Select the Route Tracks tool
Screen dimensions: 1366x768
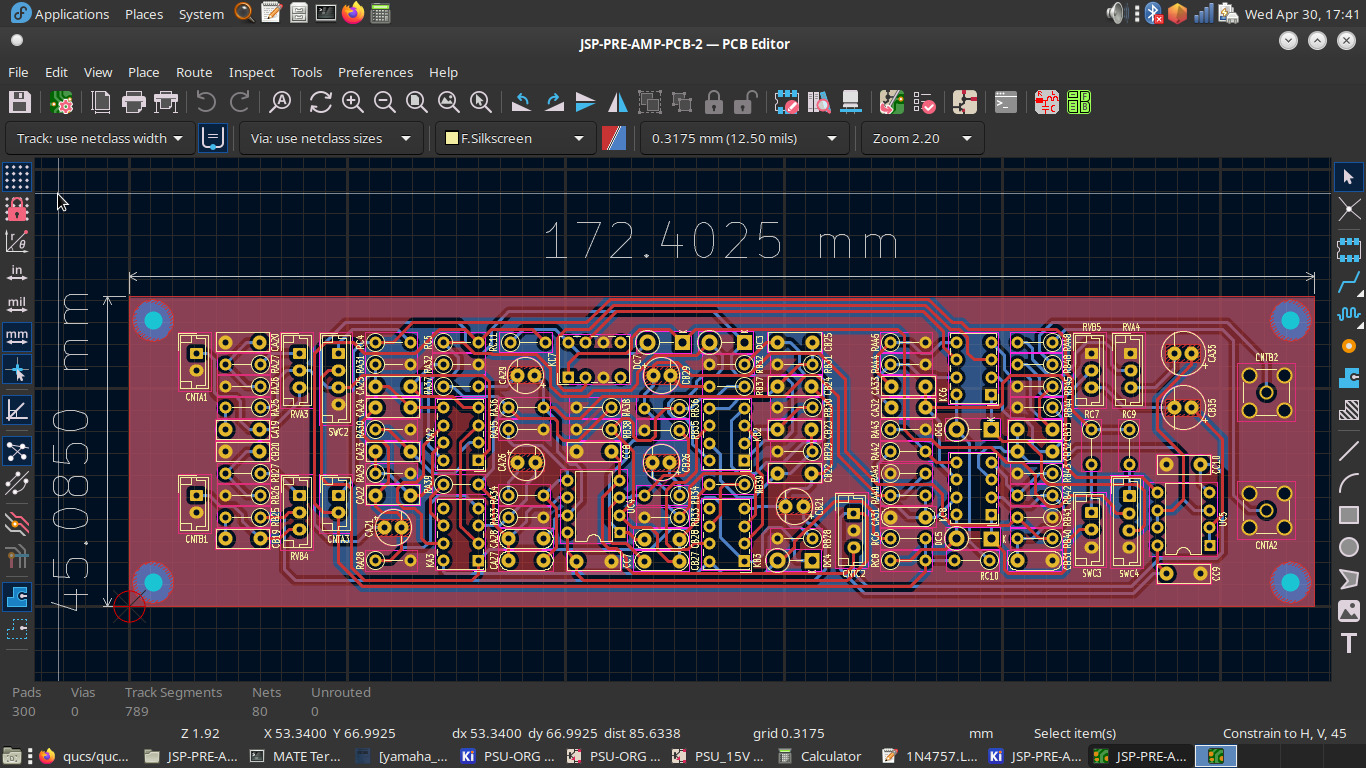[x=1349, y=282]
